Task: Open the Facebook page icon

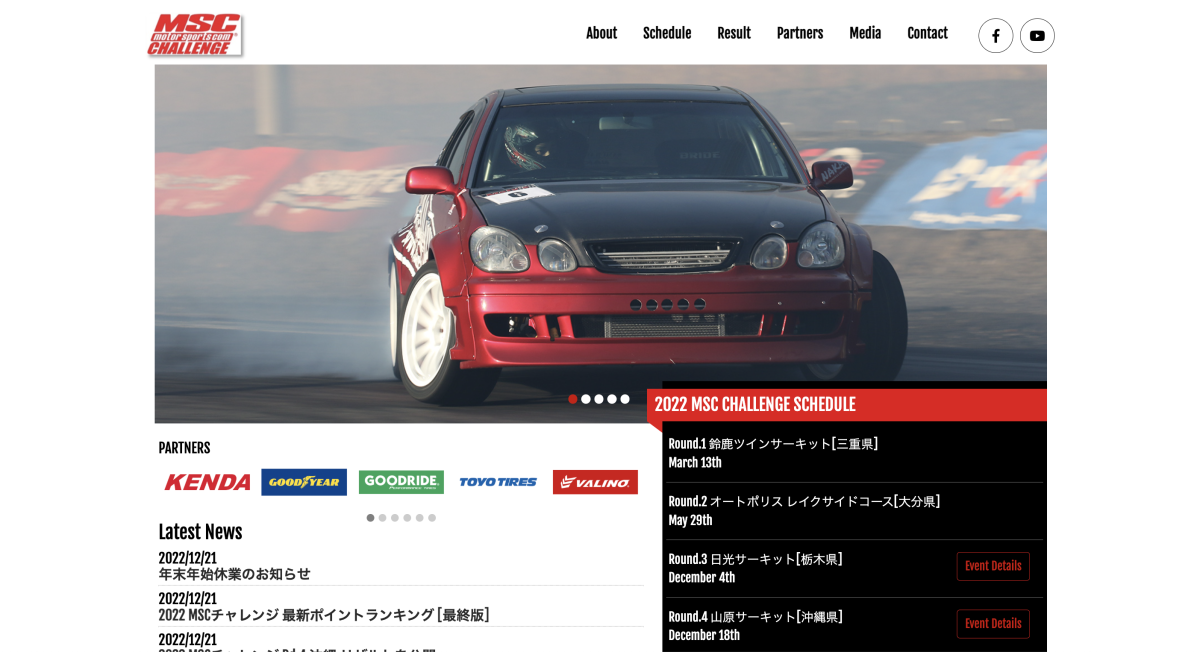Action: coord(995,36)
